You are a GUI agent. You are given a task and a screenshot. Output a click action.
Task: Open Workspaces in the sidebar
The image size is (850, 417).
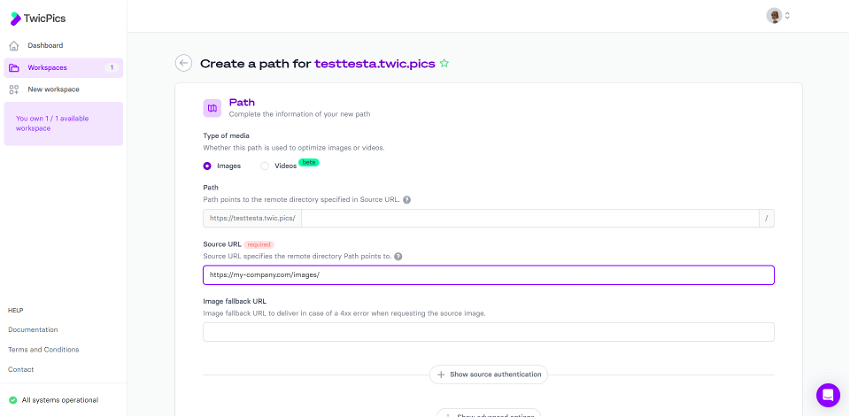coord(63,68)
